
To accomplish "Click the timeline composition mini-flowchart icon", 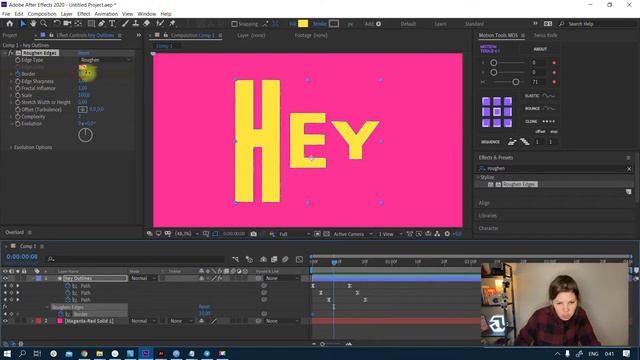I will click(236, 259).
